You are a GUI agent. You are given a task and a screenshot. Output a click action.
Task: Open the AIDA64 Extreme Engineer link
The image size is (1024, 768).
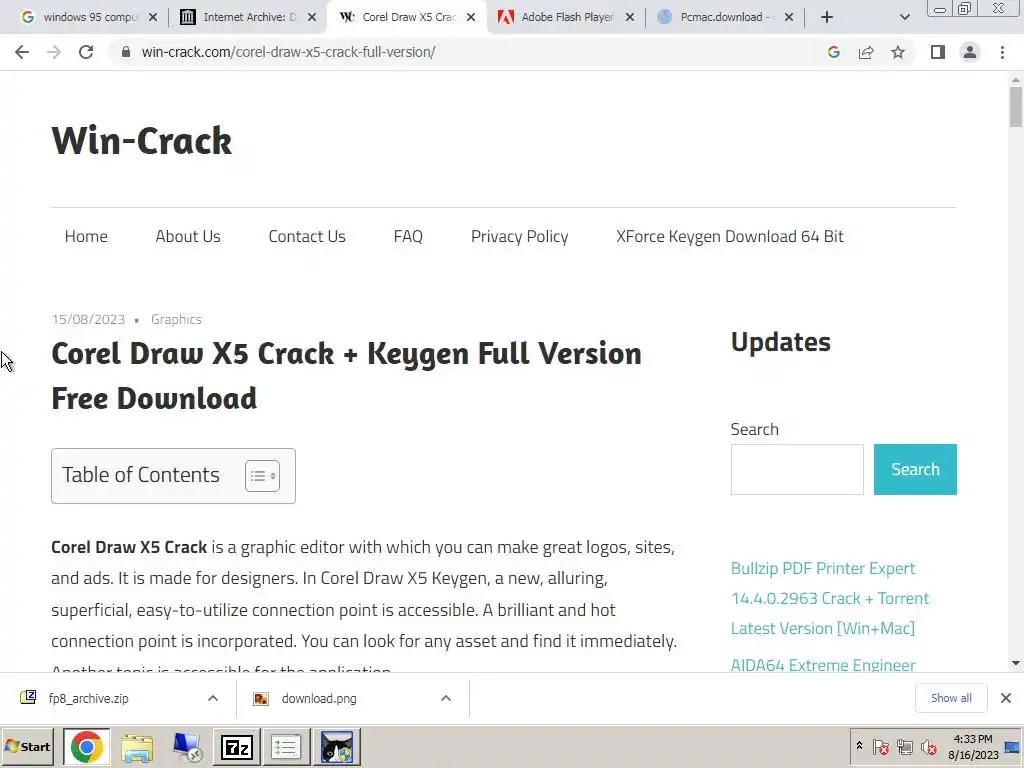click(823, 665)
